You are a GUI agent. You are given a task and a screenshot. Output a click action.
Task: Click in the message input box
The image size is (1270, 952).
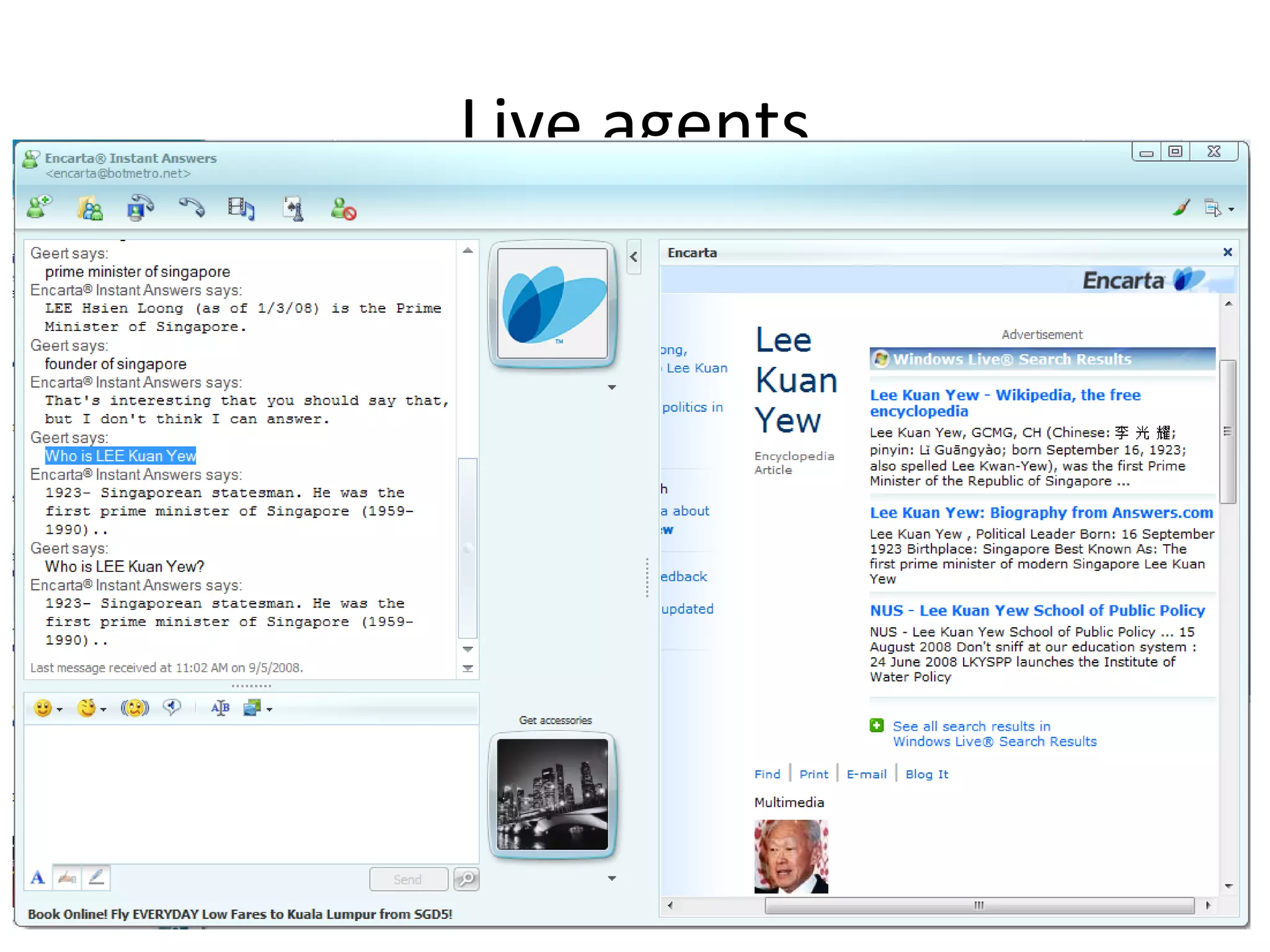click(251, 793)
